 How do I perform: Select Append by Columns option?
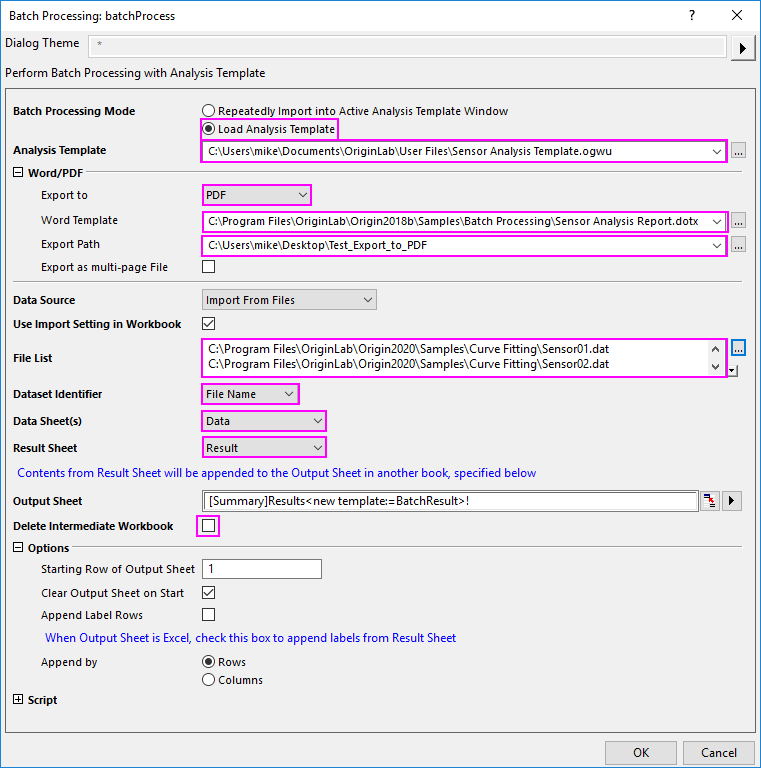point(209,680)
